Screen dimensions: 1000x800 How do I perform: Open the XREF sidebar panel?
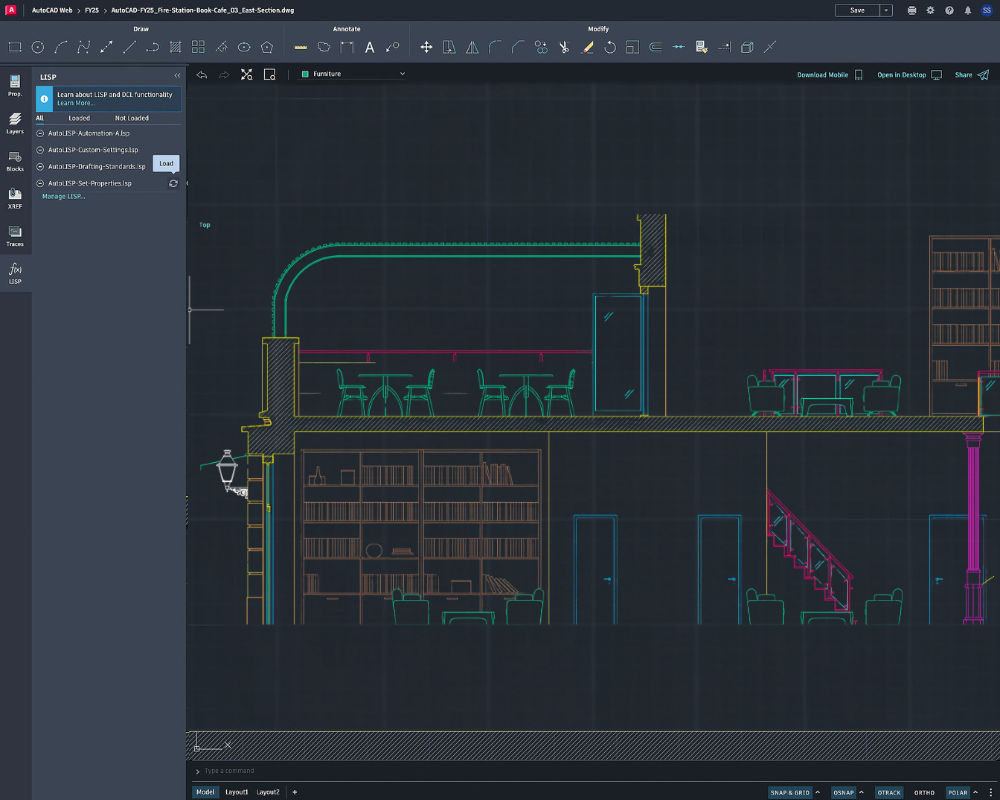[x=15, y=198]
